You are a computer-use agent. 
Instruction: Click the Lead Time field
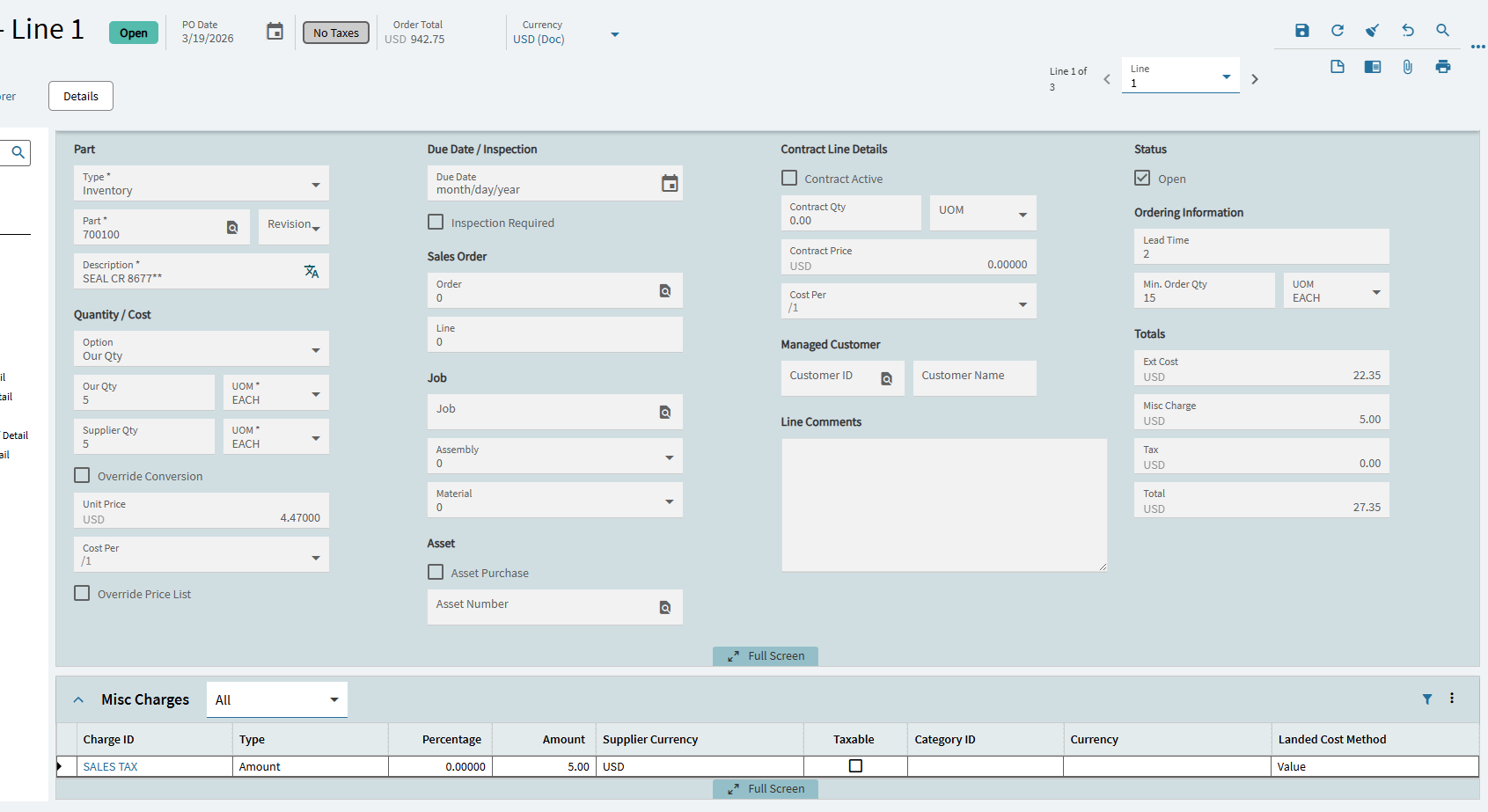coord(1262,246)
